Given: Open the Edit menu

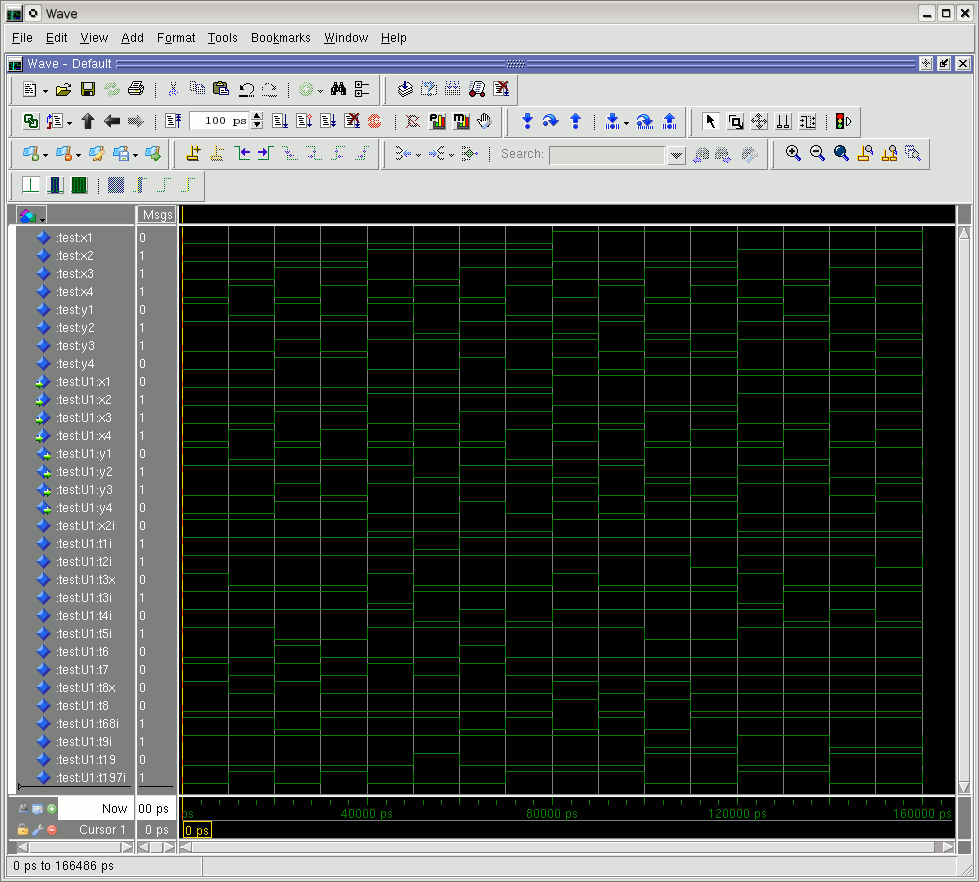Looking at the screenshot, I should [x=56, y=38].
